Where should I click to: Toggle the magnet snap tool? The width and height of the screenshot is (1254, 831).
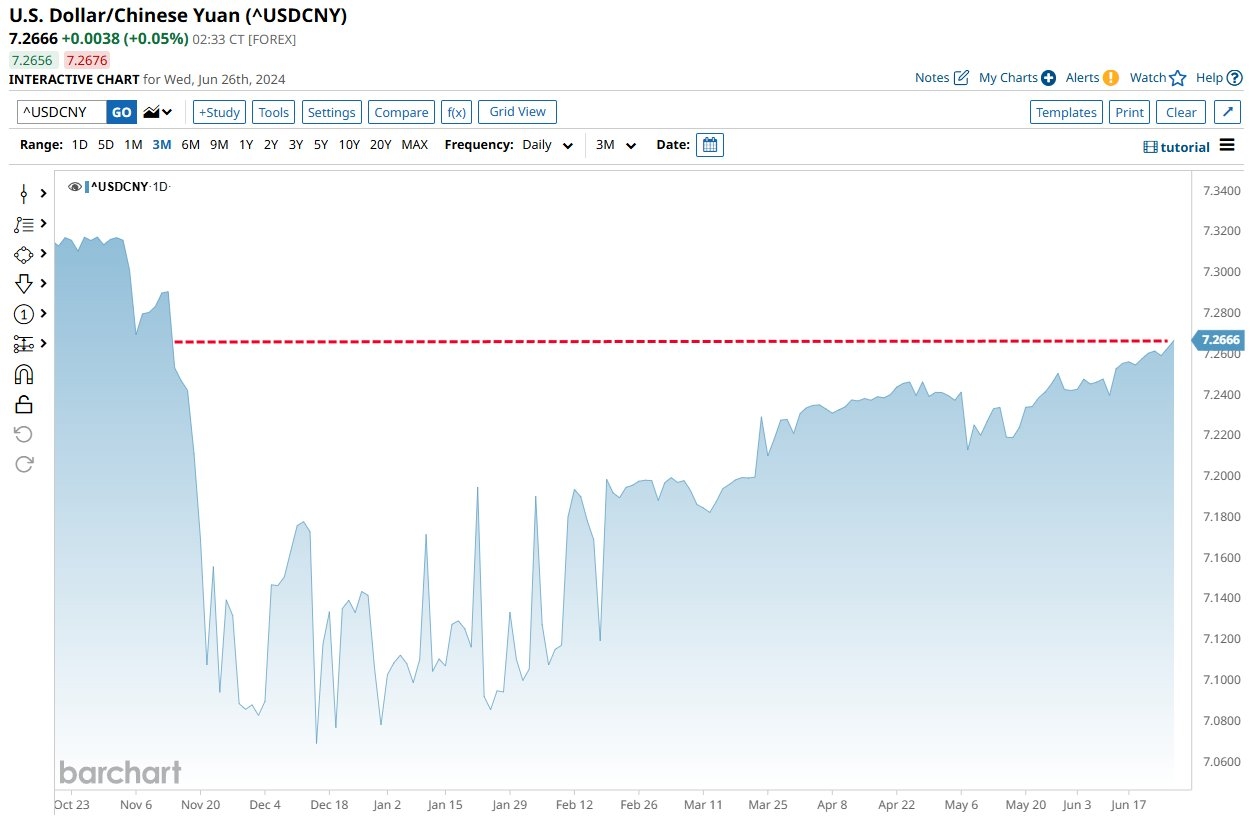click(x=24, y=374)
